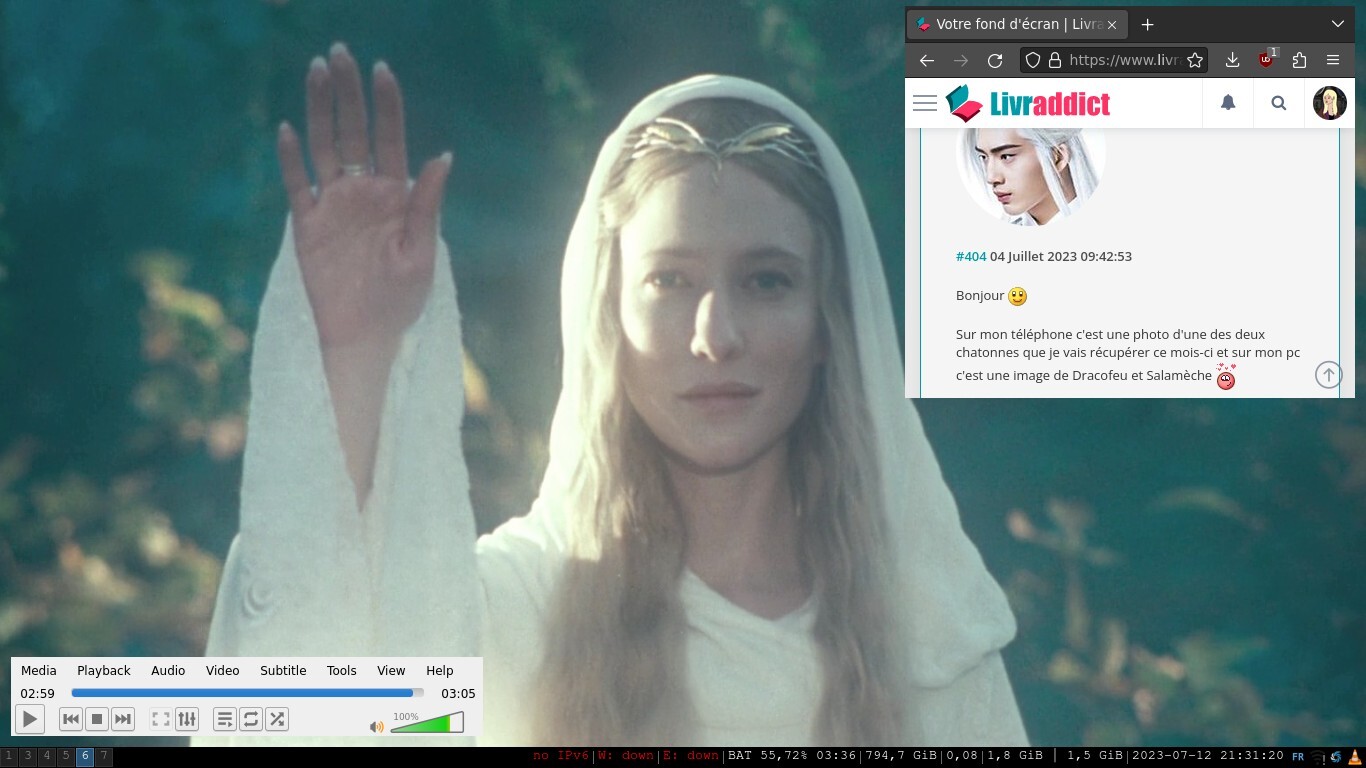Viewport: 1366px width, 768px height.
Task: Click the date and time 2023-07-12 21:31:20
Action: pos(1208,756)
